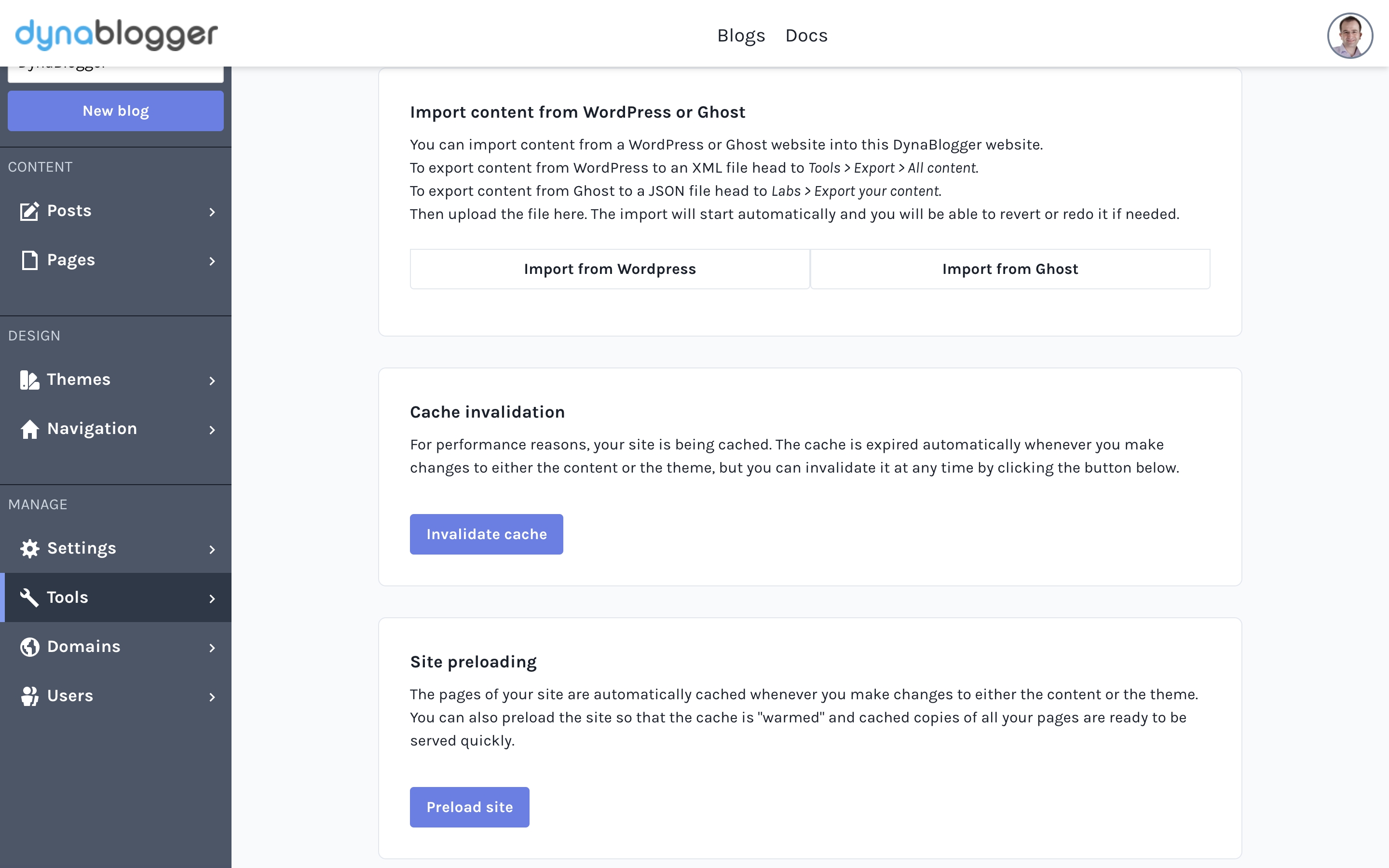Click the Users people icon

pyautogui.click(x=29, y=696)
